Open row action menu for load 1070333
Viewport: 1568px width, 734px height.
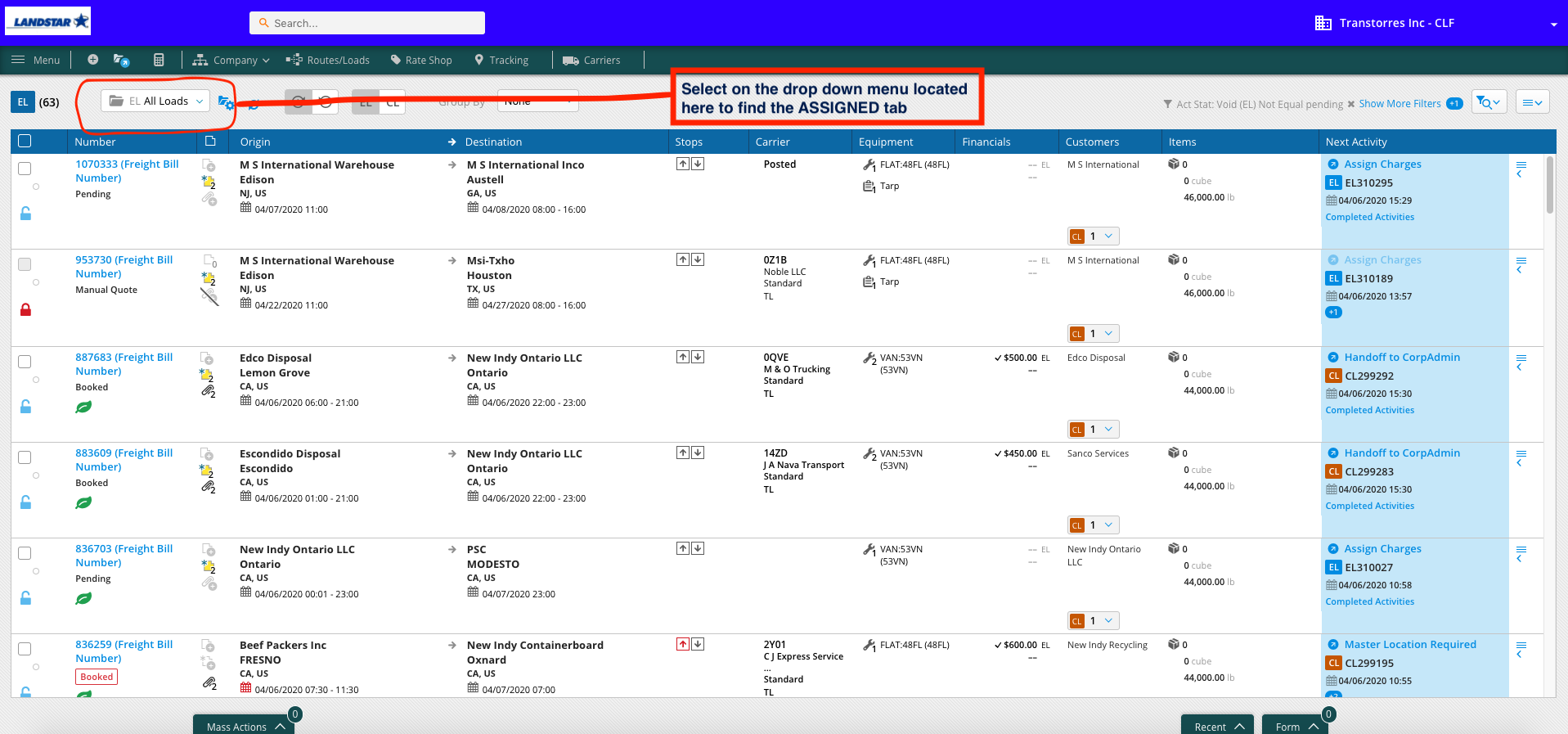1521,169
